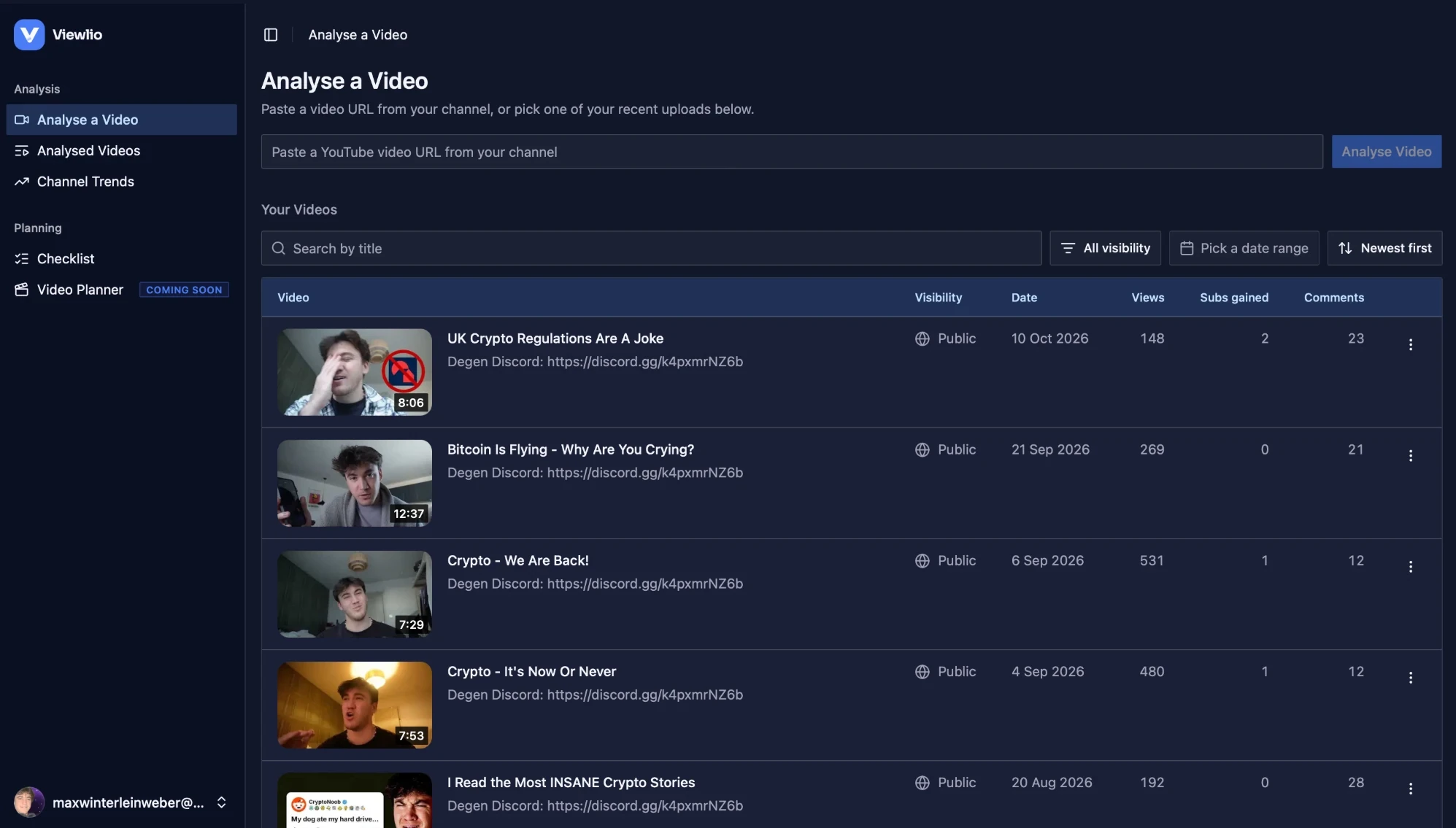This screenshot has width=1456, height=828.
Task: Click the globe icon for It's Now Or Never
Action: pos(922,672)
